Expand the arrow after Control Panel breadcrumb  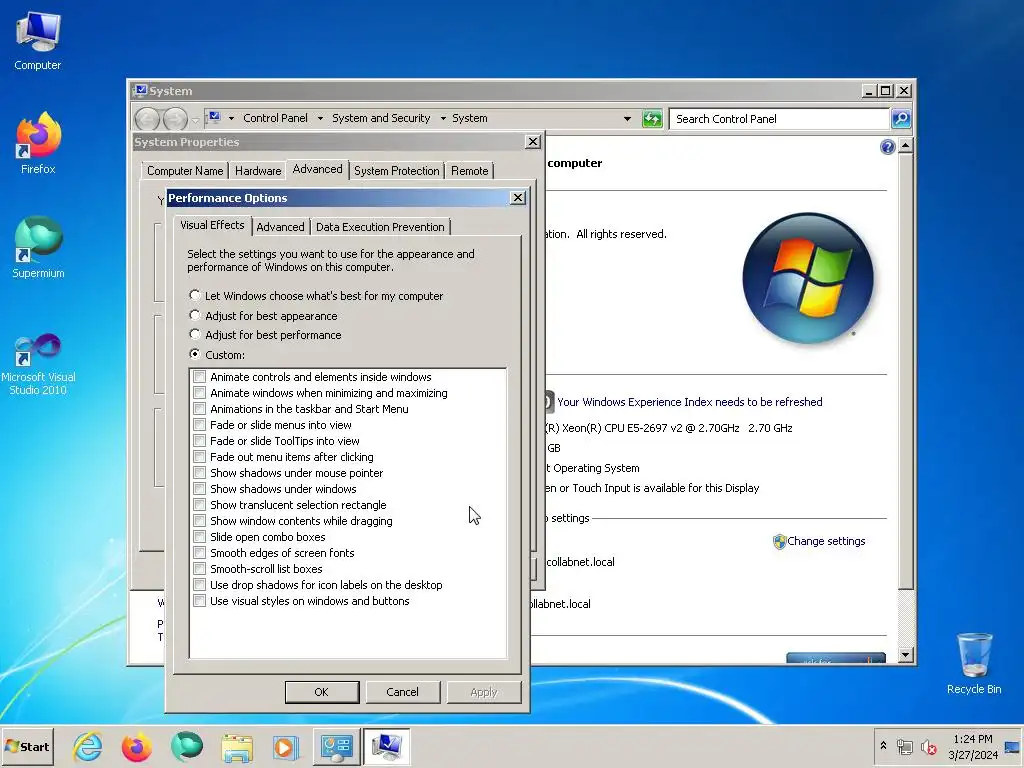tap(320, 118)
